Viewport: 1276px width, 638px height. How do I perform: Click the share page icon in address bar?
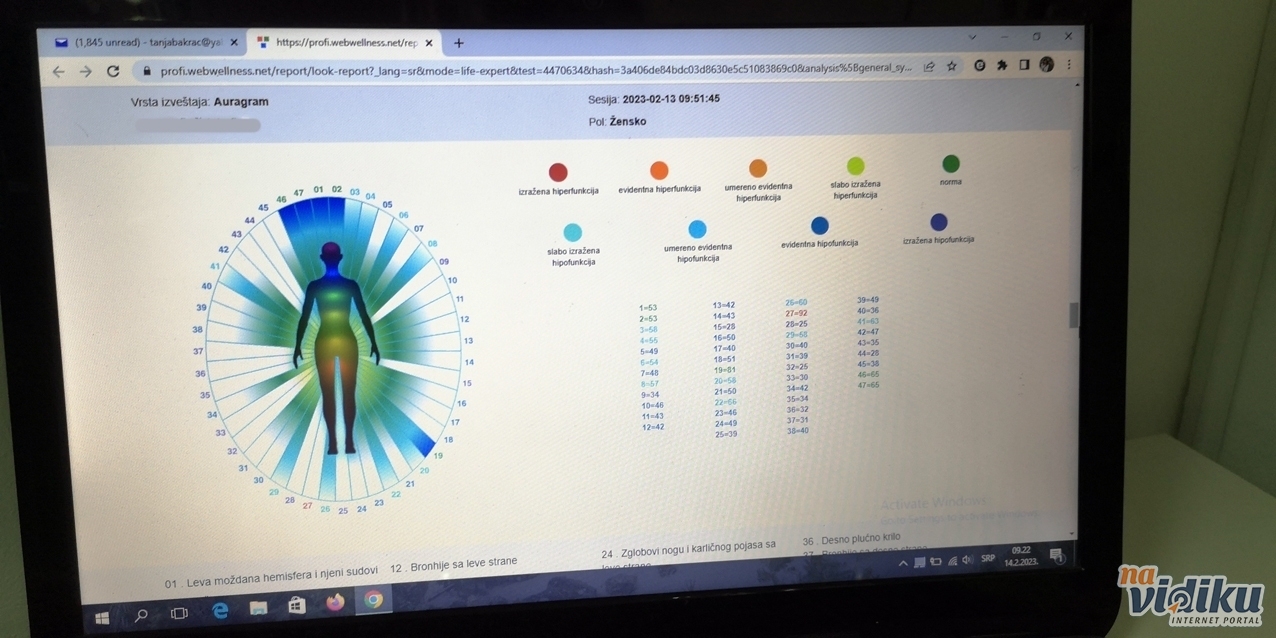click(x=929, y=67)
